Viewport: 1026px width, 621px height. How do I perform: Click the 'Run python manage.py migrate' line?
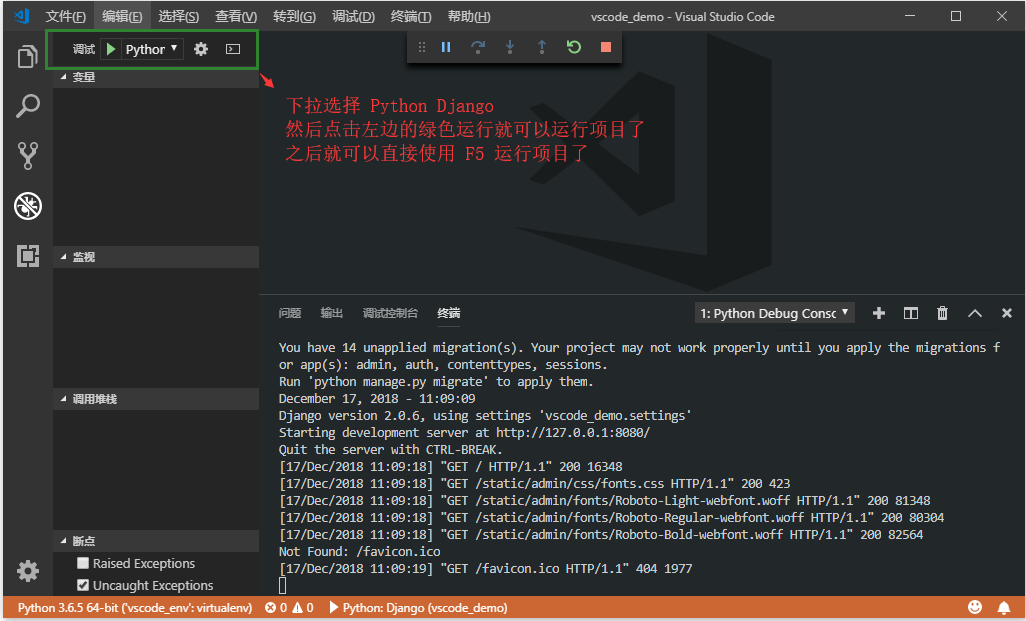(x=436, y=381)
